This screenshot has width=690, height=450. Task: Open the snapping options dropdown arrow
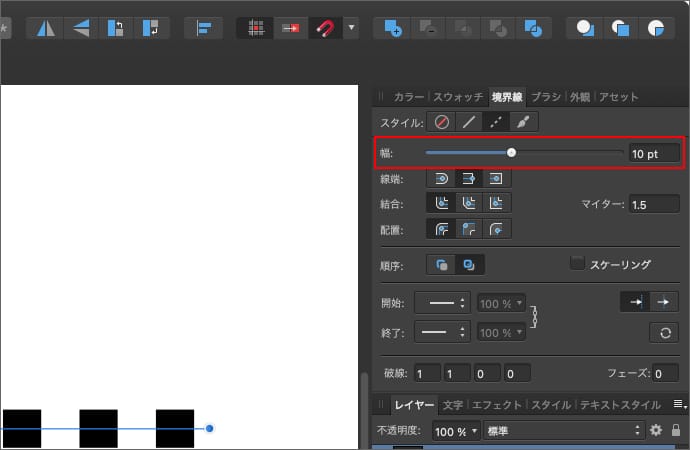[351, 28]
